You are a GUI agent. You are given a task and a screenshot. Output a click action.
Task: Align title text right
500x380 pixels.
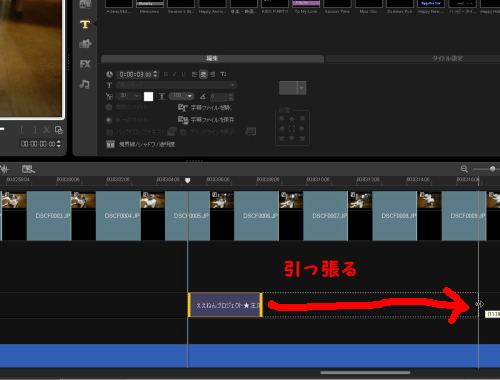pos(212,74)
